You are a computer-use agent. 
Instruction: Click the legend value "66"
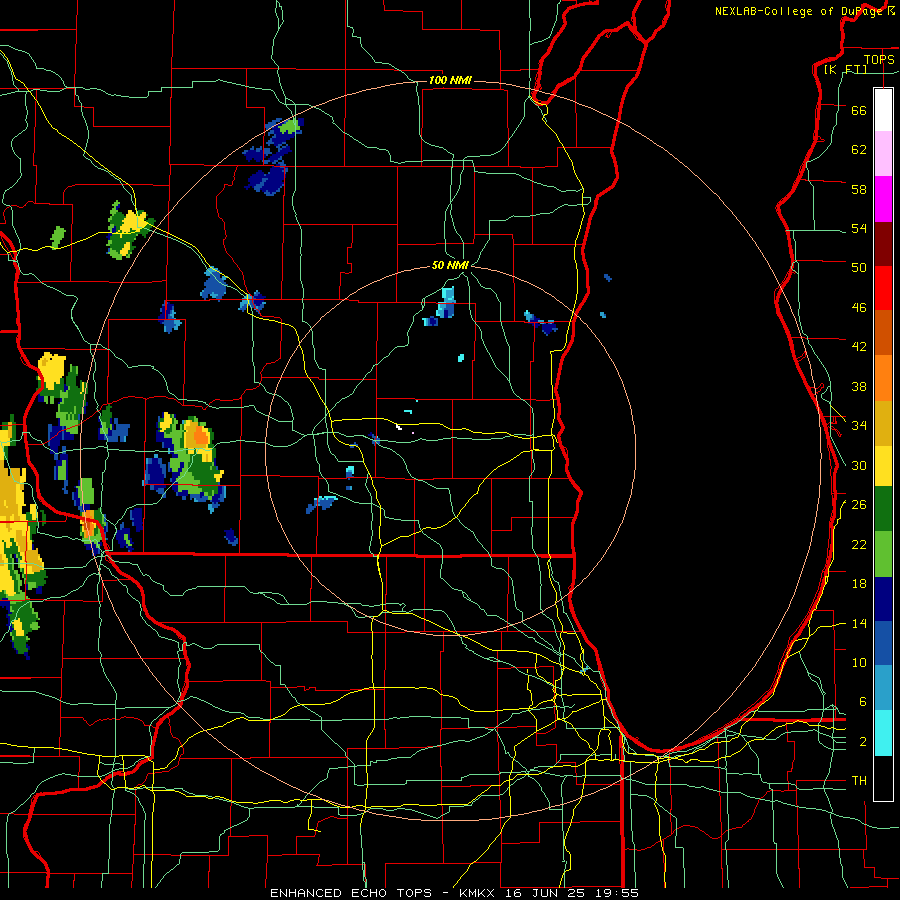(859, 110)
